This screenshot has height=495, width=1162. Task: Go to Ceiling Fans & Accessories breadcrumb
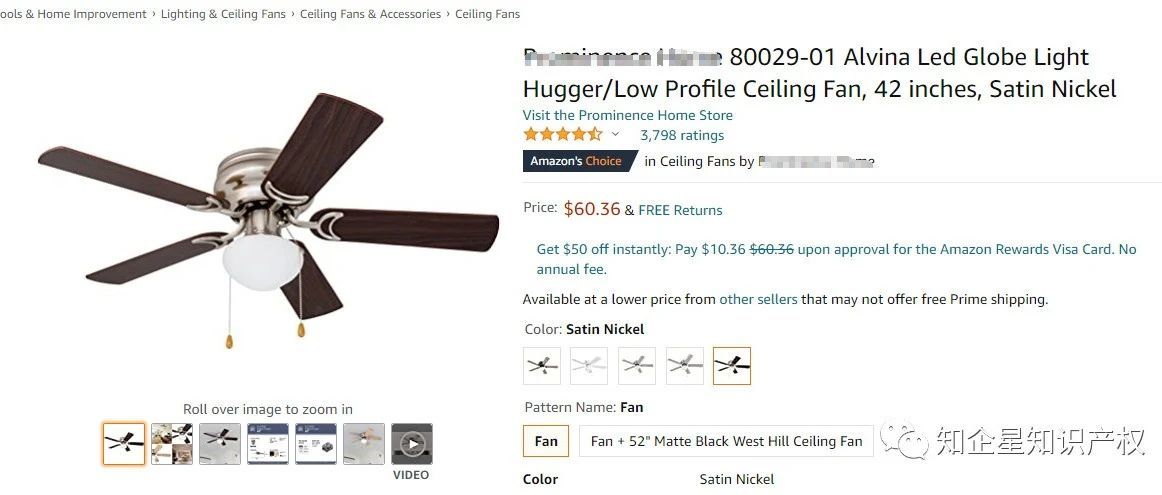370,14
